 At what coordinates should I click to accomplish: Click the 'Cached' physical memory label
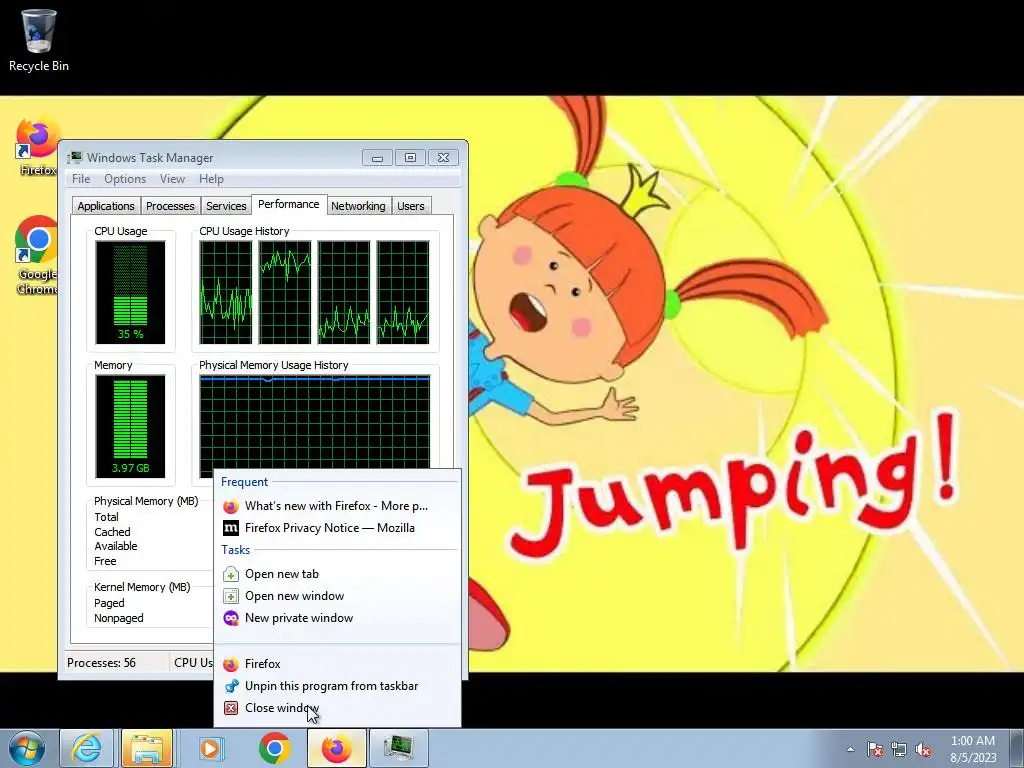[x=112, y=532]
